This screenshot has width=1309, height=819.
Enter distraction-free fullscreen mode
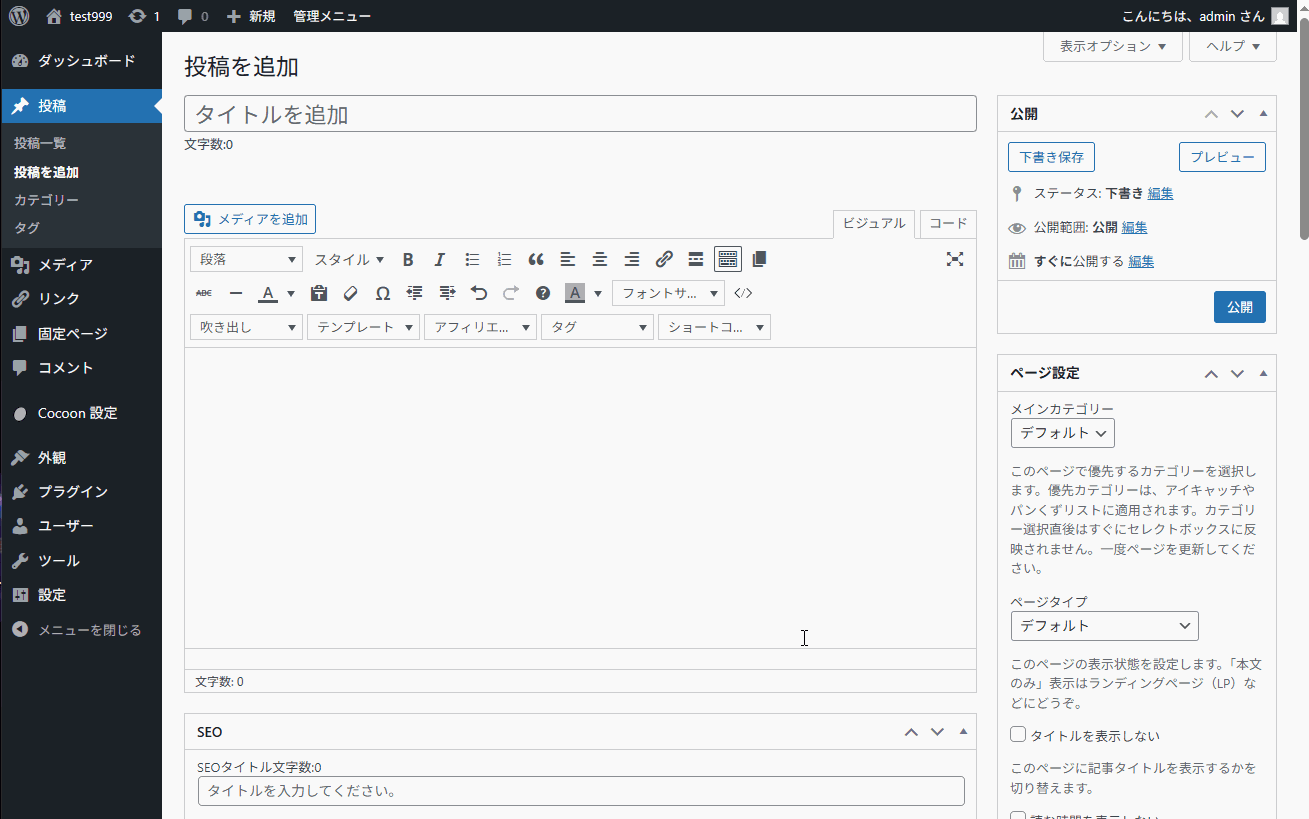coord(955,259)
